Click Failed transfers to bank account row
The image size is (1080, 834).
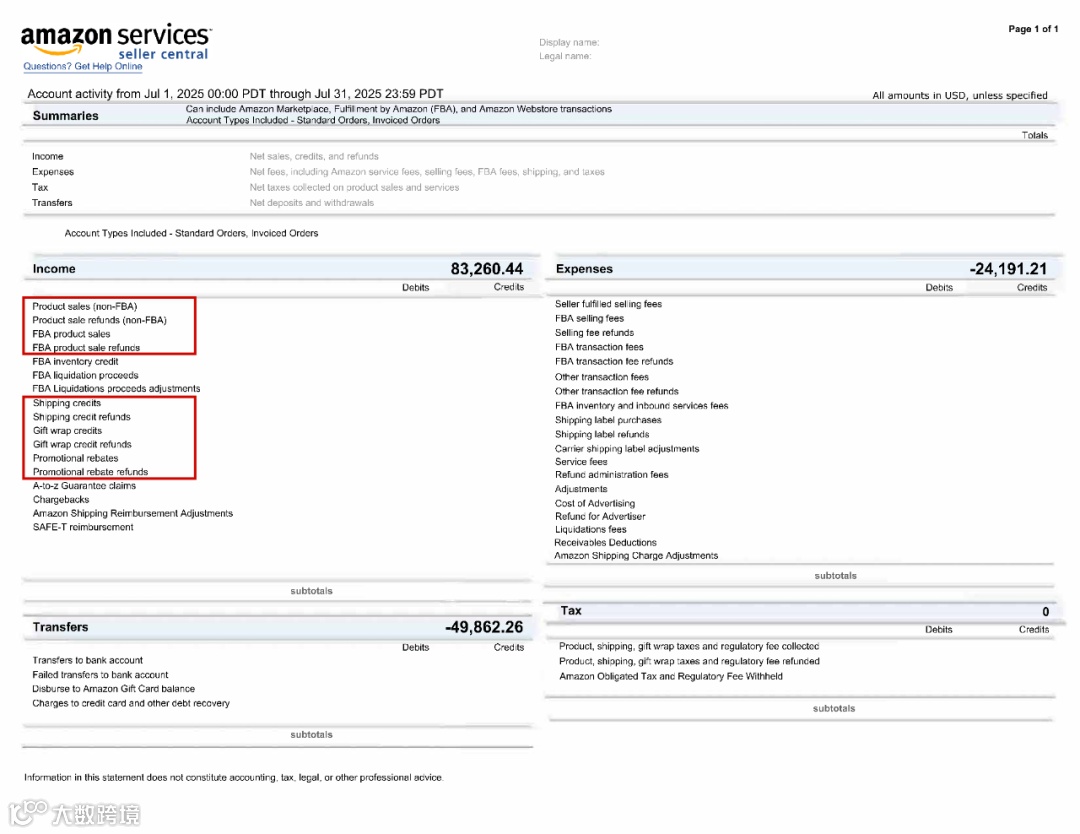pyautogui.click(x=100, y=675)
